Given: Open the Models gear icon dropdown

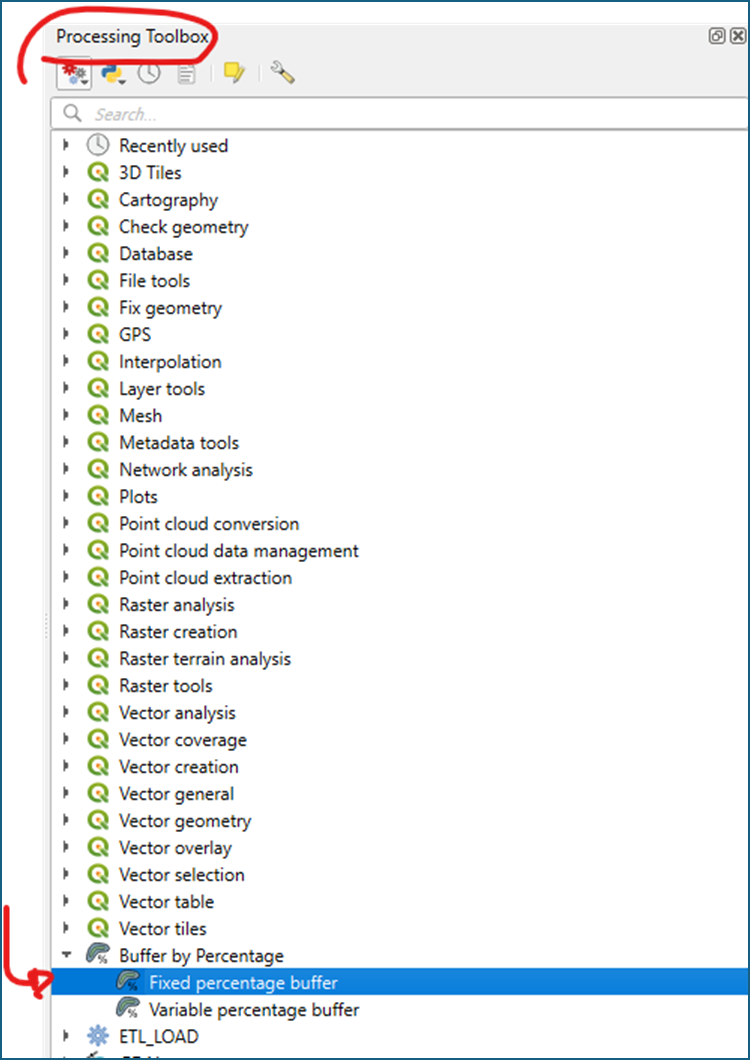Looking at the screenshot, I should coord(73,74).
